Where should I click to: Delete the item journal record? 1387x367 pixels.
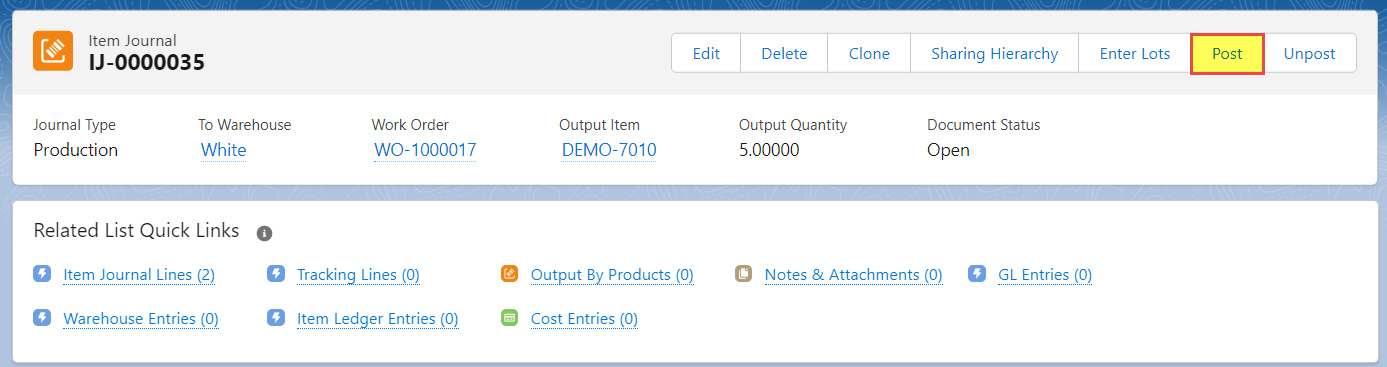click(x=784, y=53)
